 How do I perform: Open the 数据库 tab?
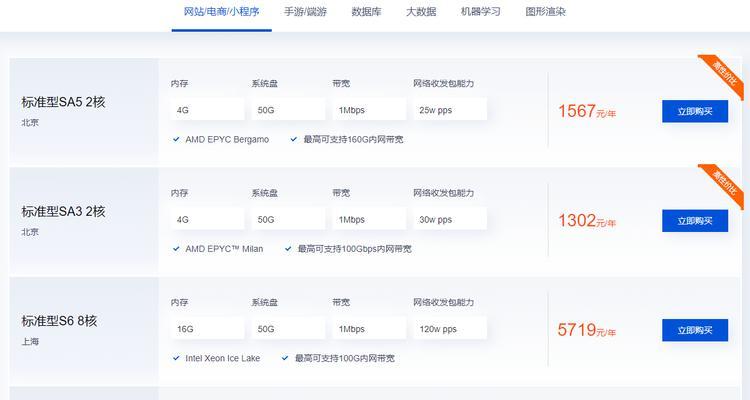(x=366, y=11)
